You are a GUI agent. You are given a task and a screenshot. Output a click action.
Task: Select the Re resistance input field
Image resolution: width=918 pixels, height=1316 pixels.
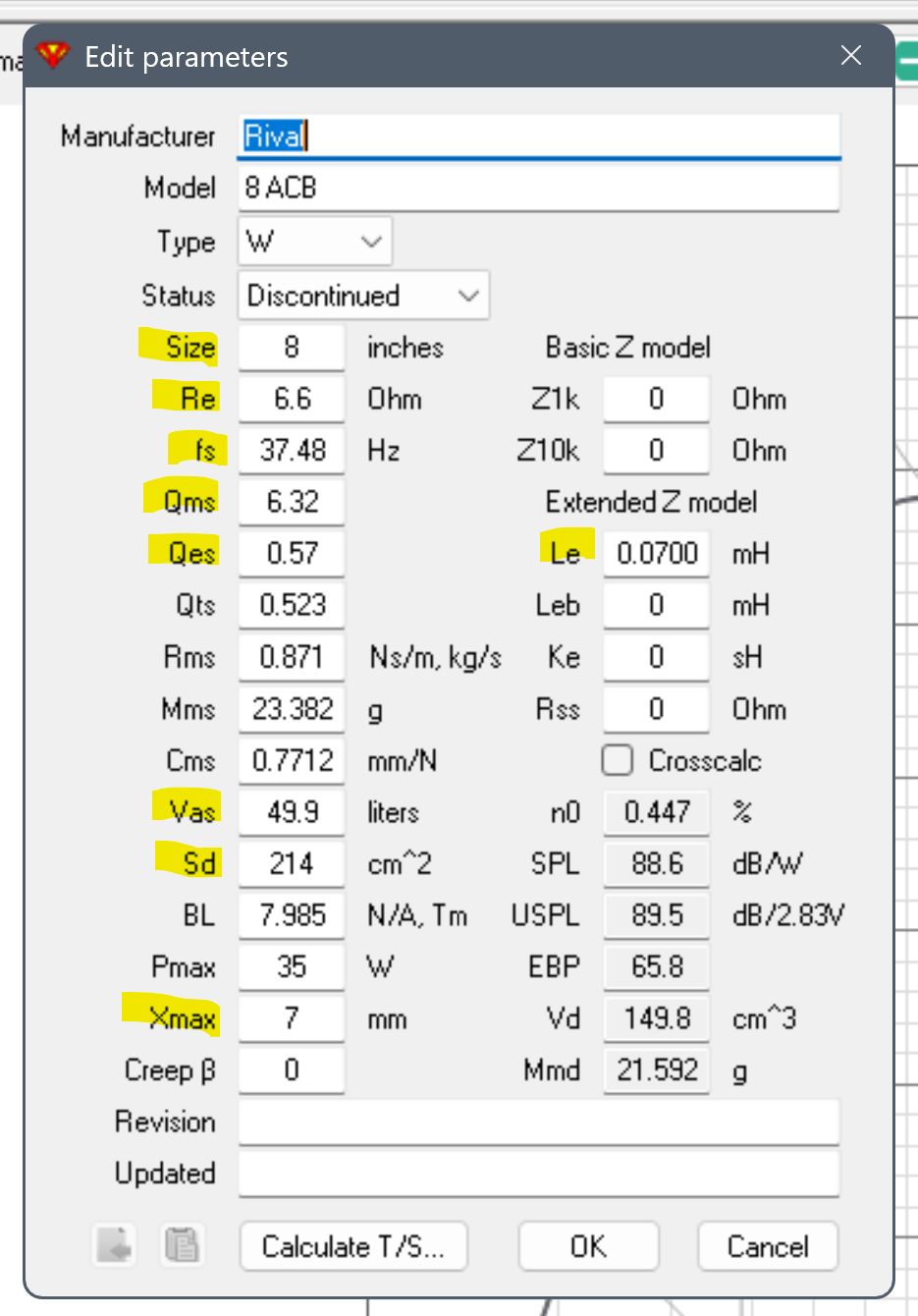(x=292, y=399)
